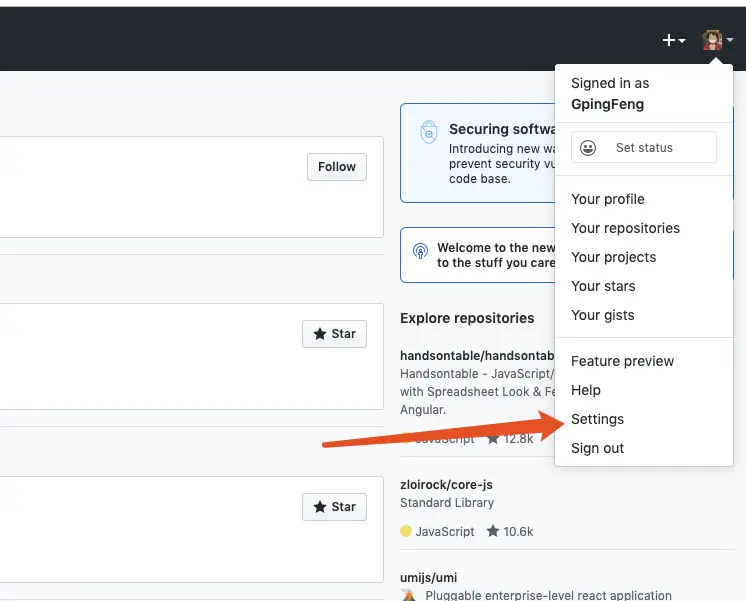Click the user avatar in the header

[x=712, y=40]
